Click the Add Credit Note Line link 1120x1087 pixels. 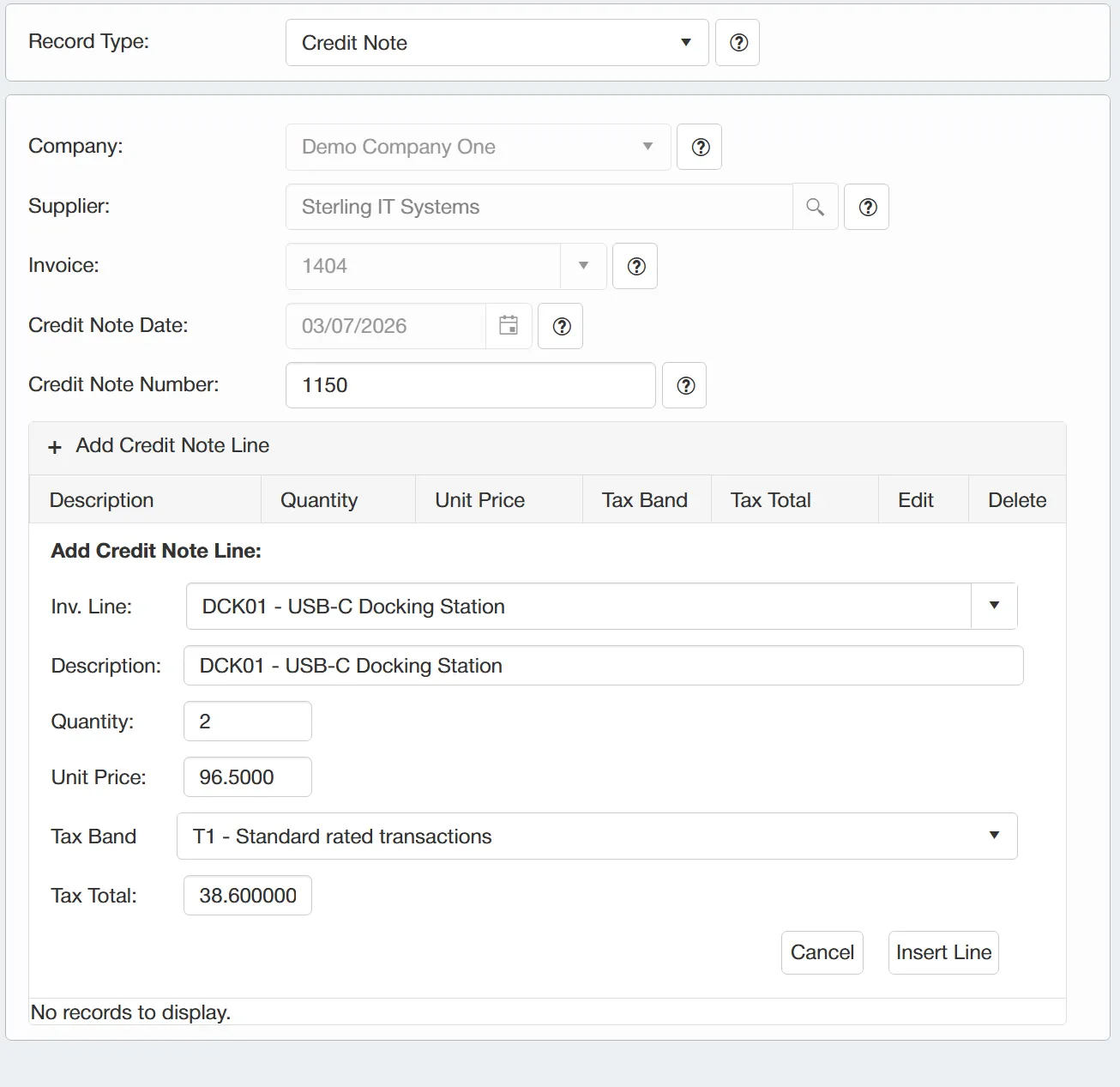tap(172, 445)
